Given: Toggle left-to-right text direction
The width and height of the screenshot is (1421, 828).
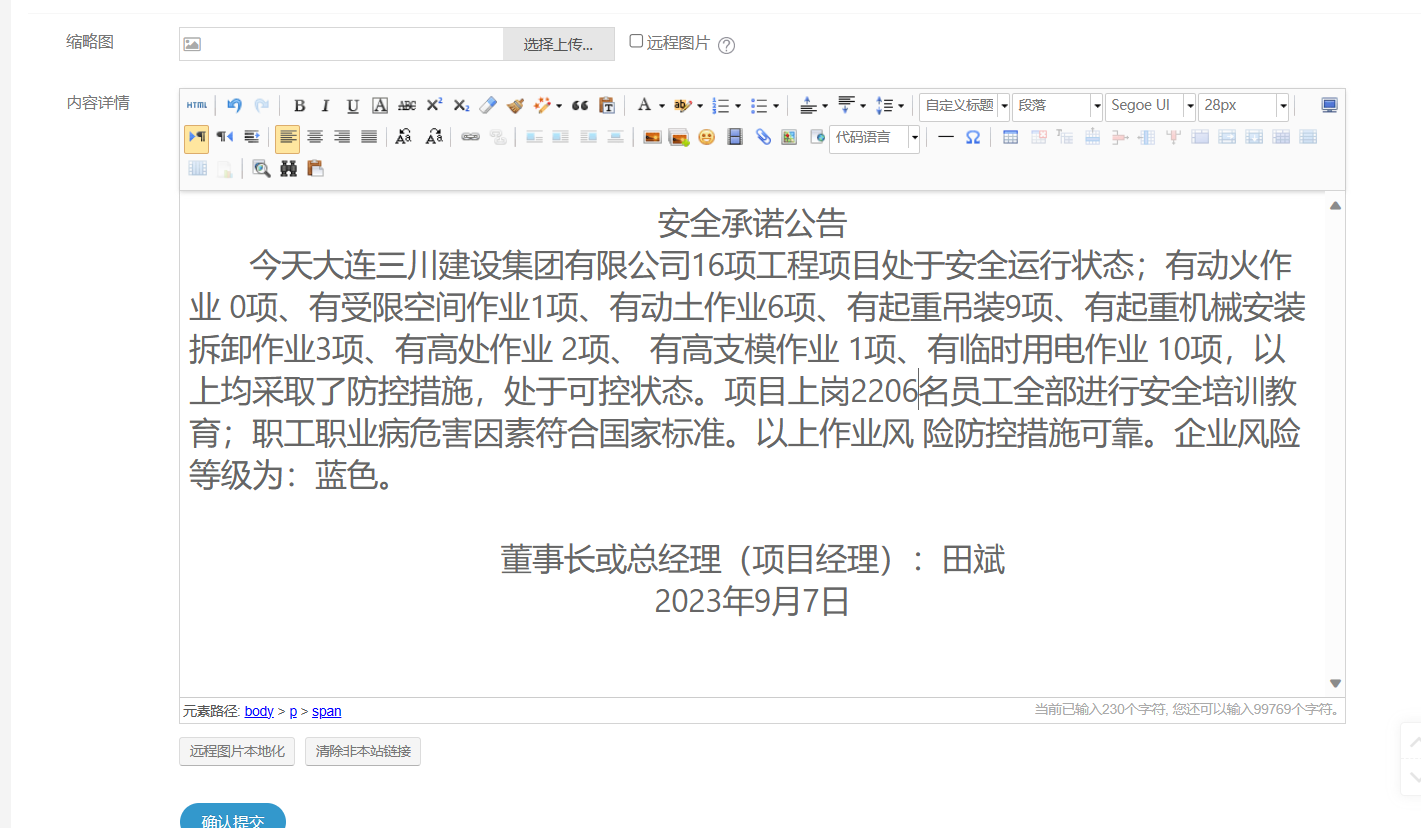Looking at the screenshot, I should pos(196,137).
